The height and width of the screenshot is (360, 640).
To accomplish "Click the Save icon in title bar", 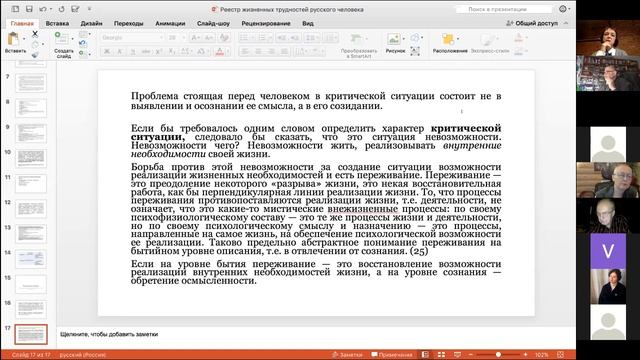I will point(29,9).
